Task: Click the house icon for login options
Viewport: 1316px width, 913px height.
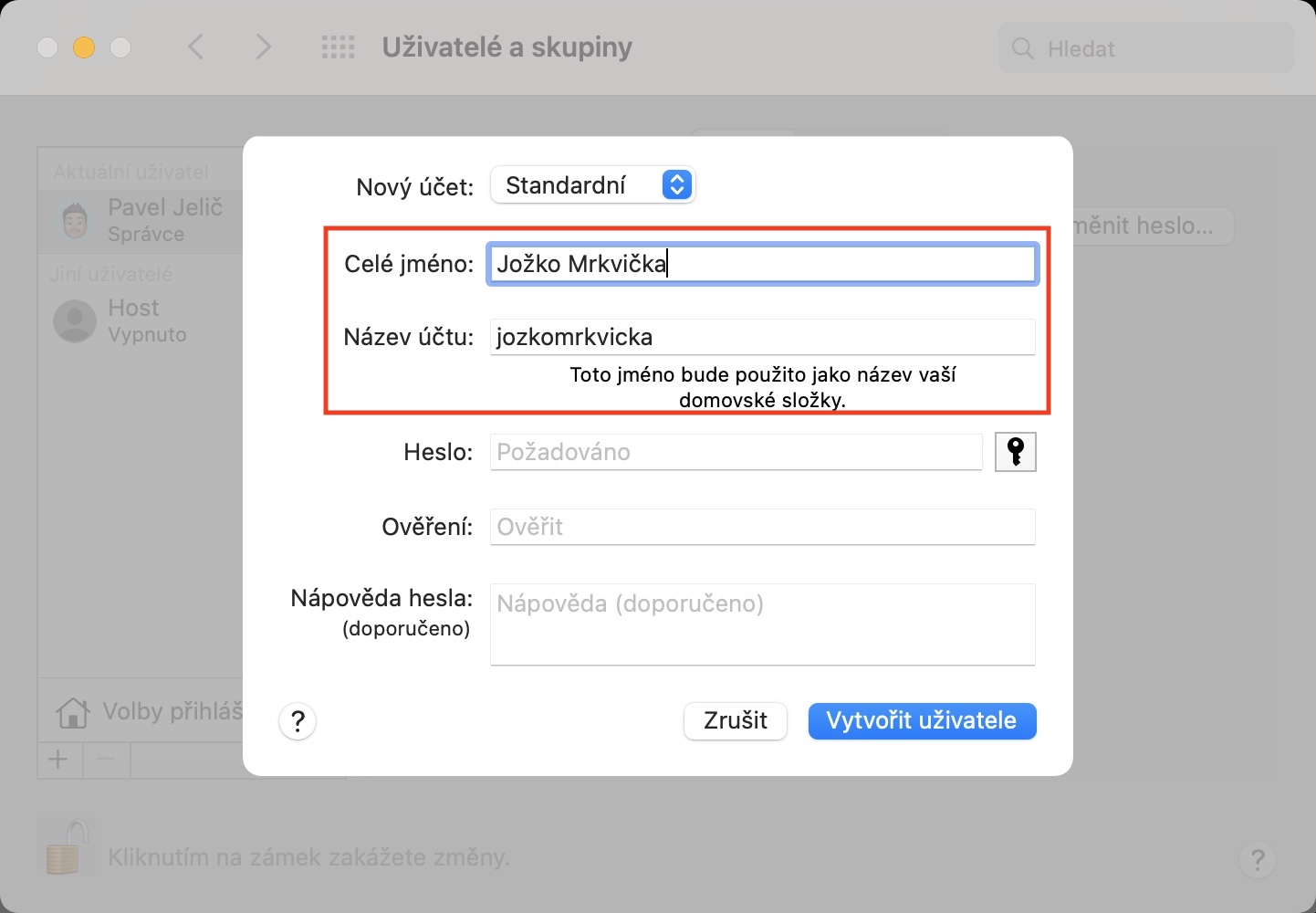Action: pyautogui.click(x=73, y=712)
